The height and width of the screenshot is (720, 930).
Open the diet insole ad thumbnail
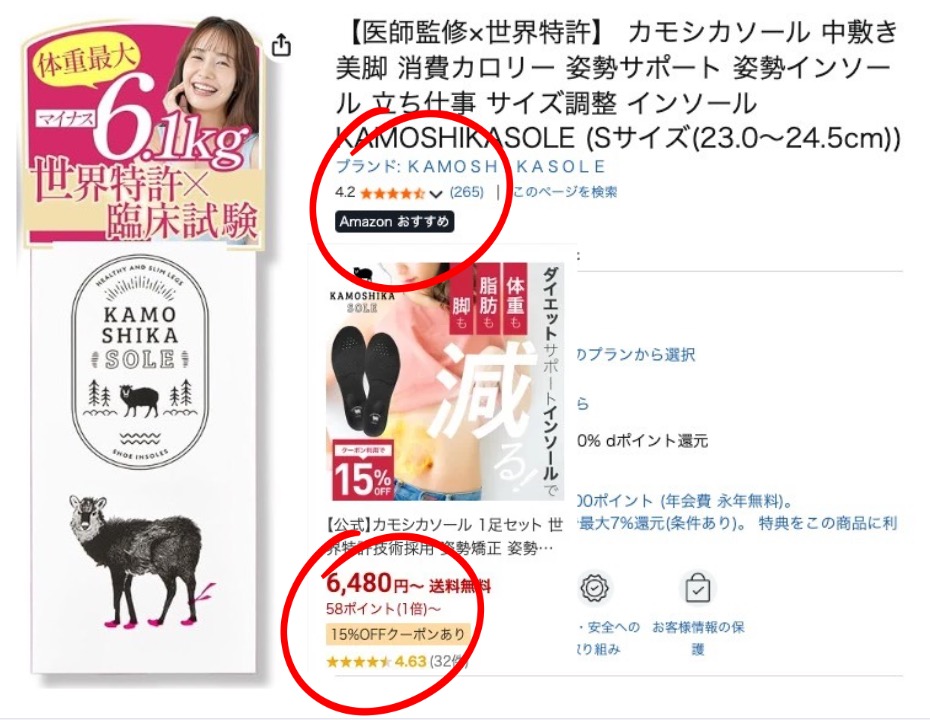pyautogui.click(x=445, y=381)
